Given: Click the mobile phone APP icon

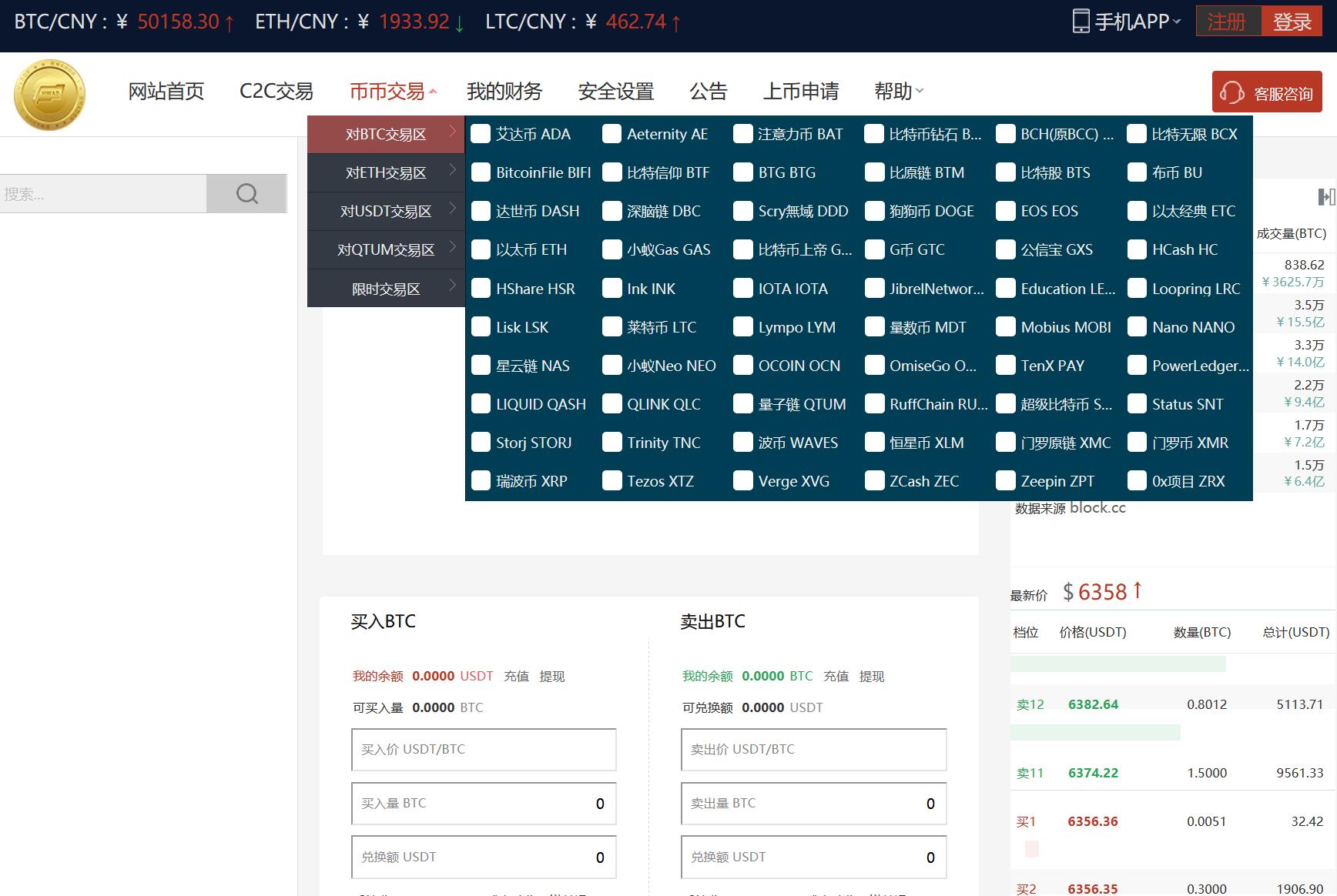Looking at the screenshot, I should tap(1081, 22).
